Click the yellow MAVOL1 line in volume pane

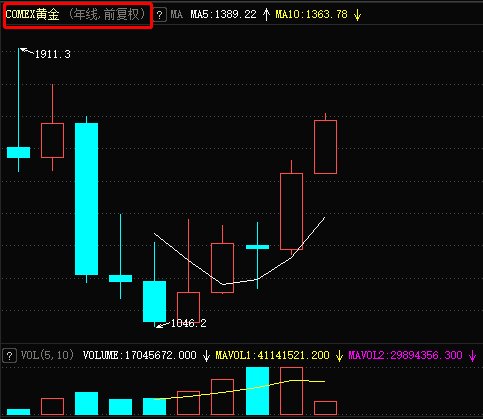(x=240, y=390)
